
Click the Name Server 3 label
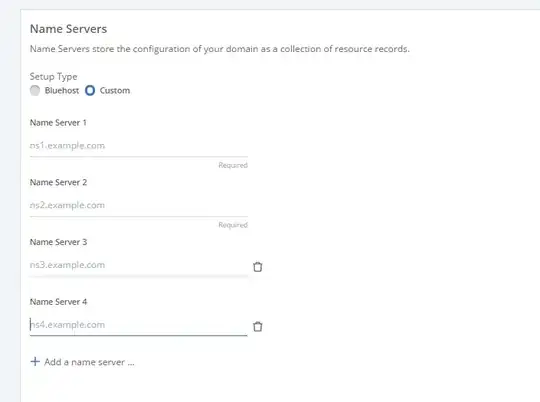[58, 242]
